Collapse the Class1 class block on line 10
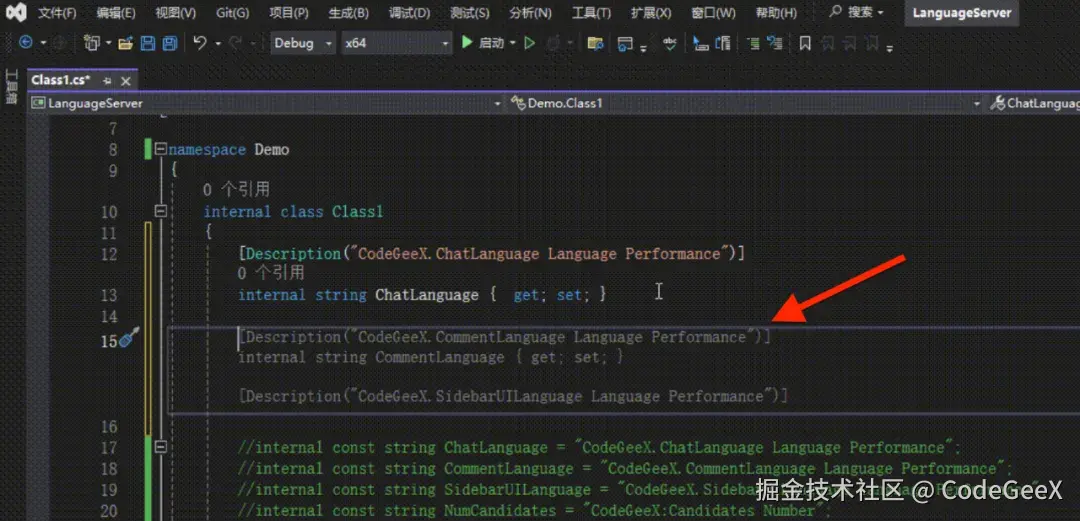Image resolution: width=1080 pixels, height=521 pixels. coord(160,211)
